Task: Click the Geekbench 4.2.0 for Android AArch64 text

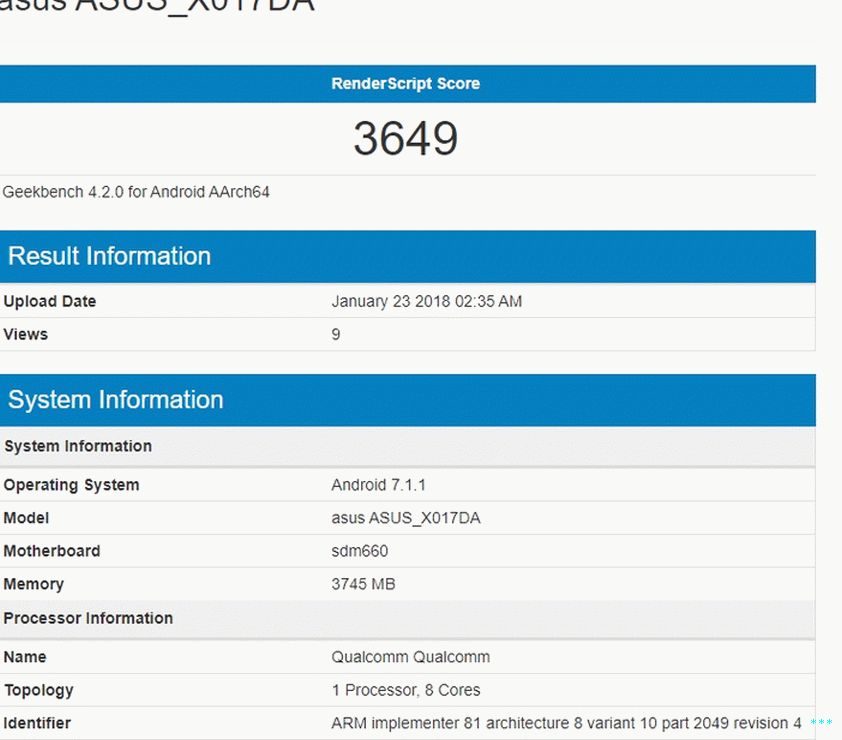Action: click(136, 192)
